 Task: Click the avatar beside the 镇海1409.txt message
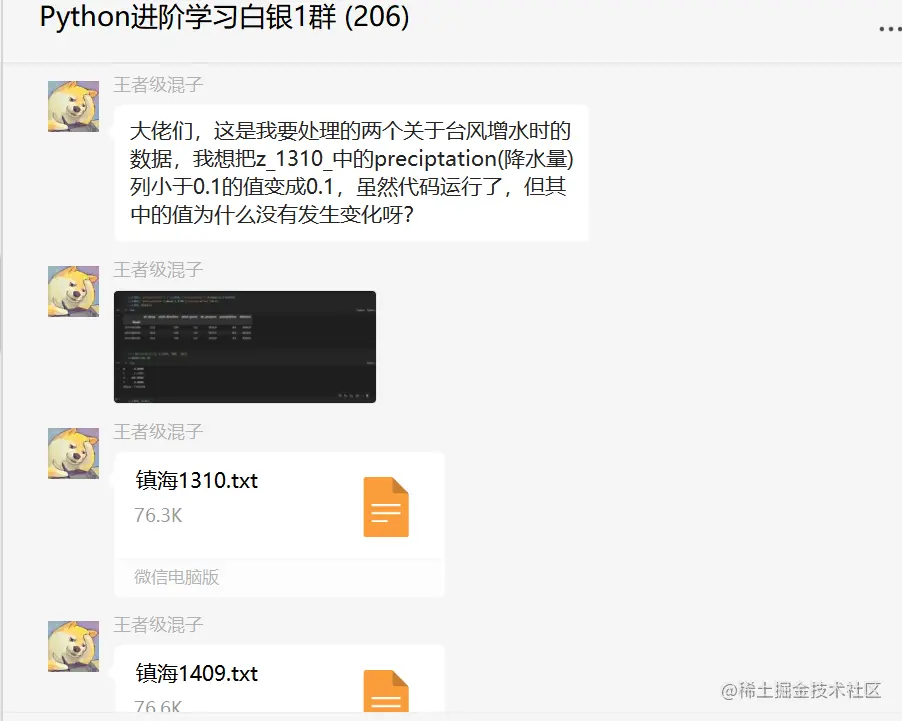[74, 646]
